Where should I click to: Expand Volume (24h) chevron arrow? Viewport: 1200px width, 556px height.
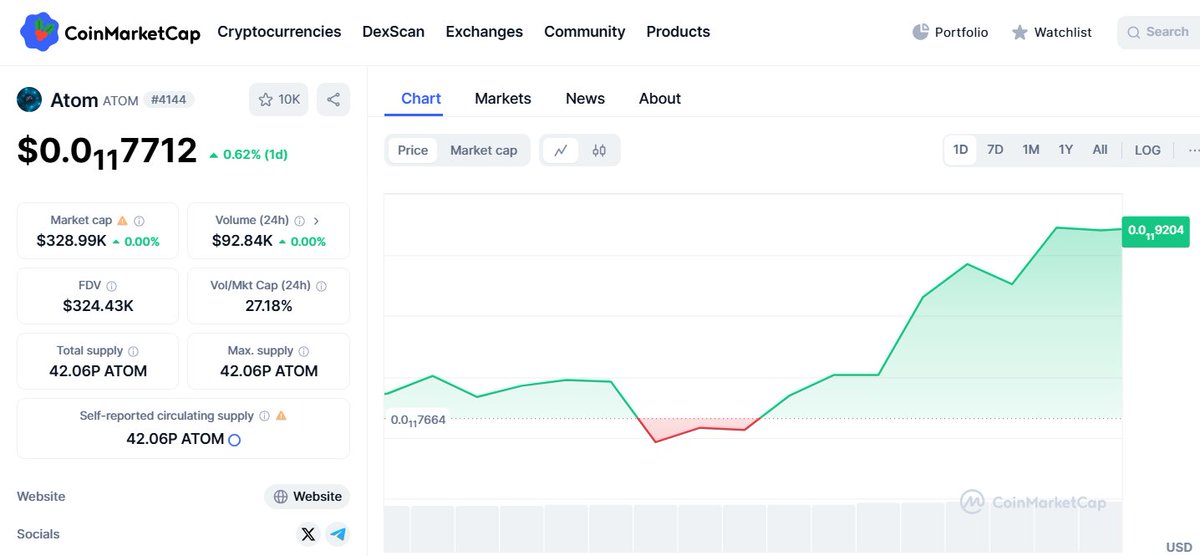(x=317, y=220)
